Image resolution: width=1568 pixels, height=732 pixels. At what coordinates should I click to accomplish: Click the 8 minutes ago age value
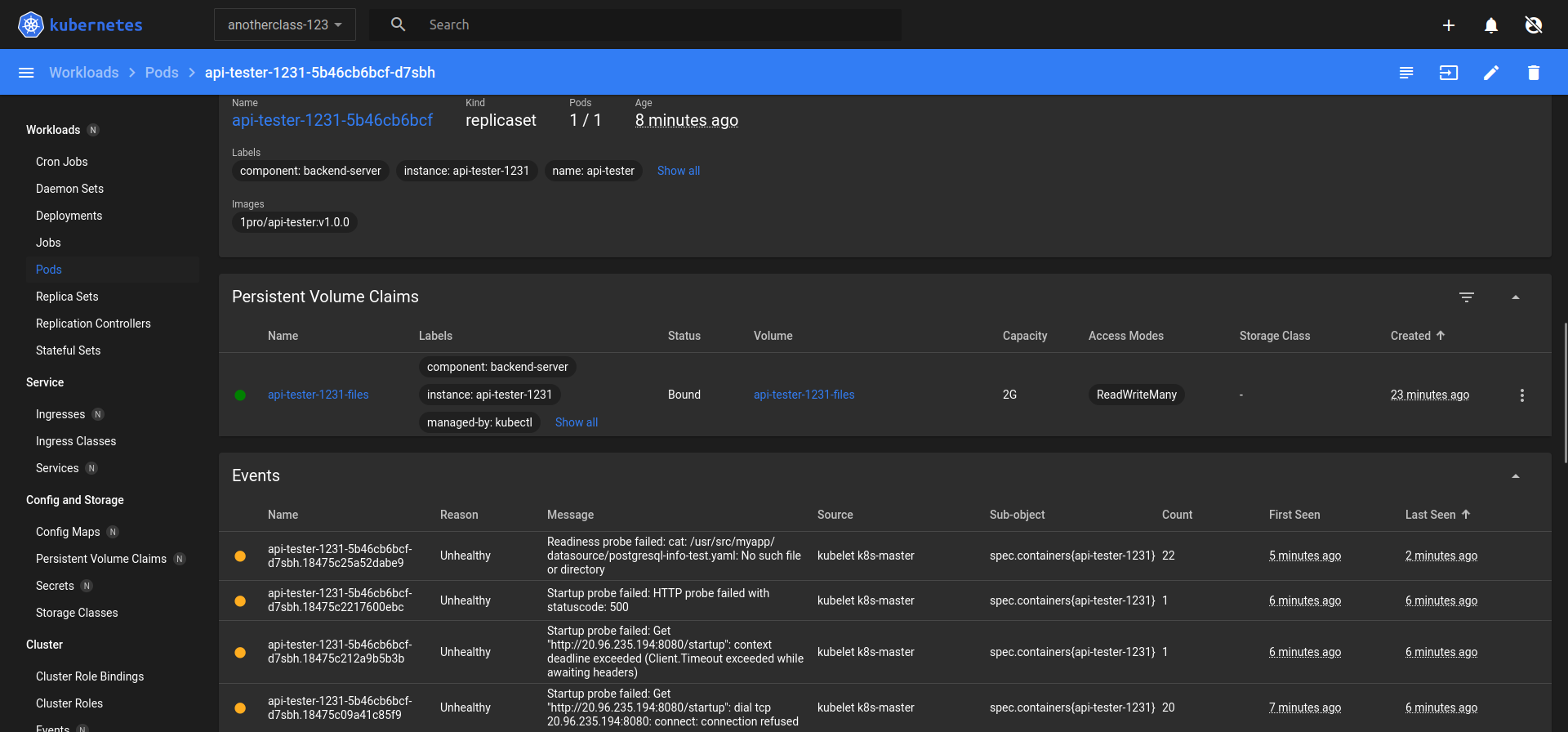coord(687,120)
